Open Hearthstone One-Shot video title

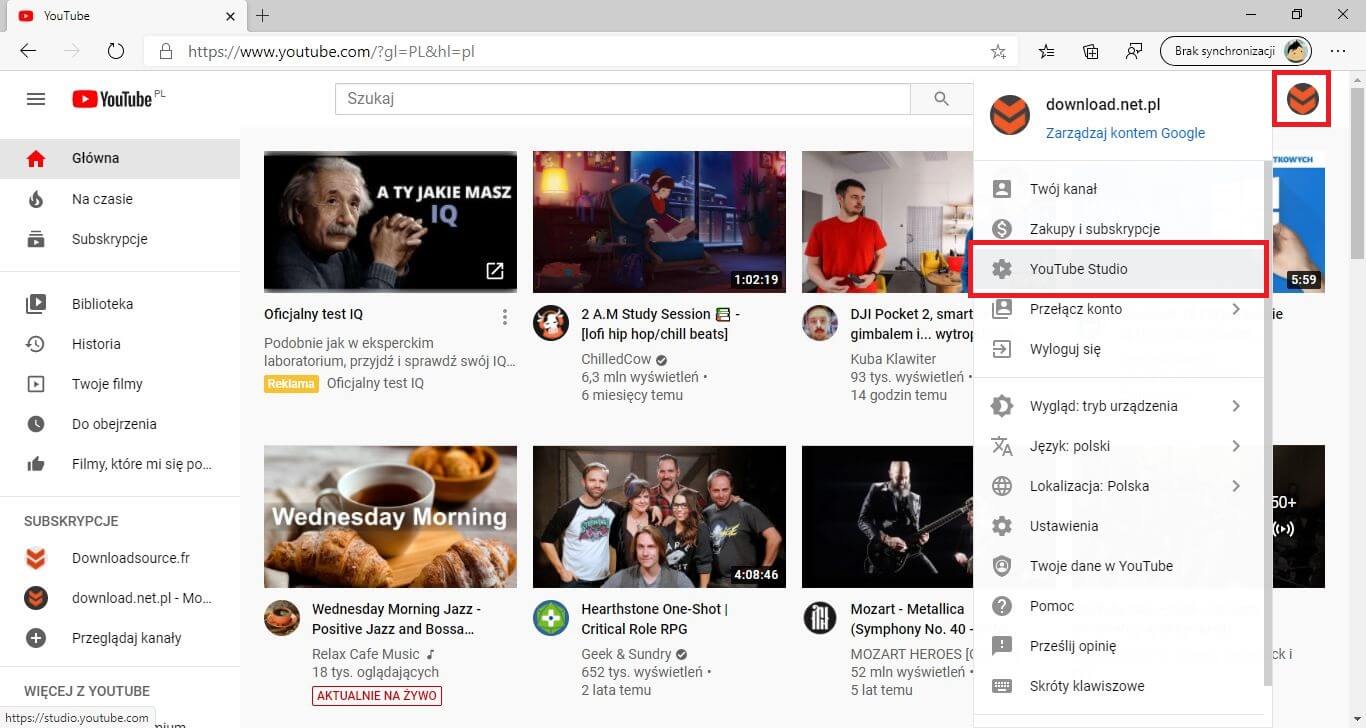click(x=655, y=619)
